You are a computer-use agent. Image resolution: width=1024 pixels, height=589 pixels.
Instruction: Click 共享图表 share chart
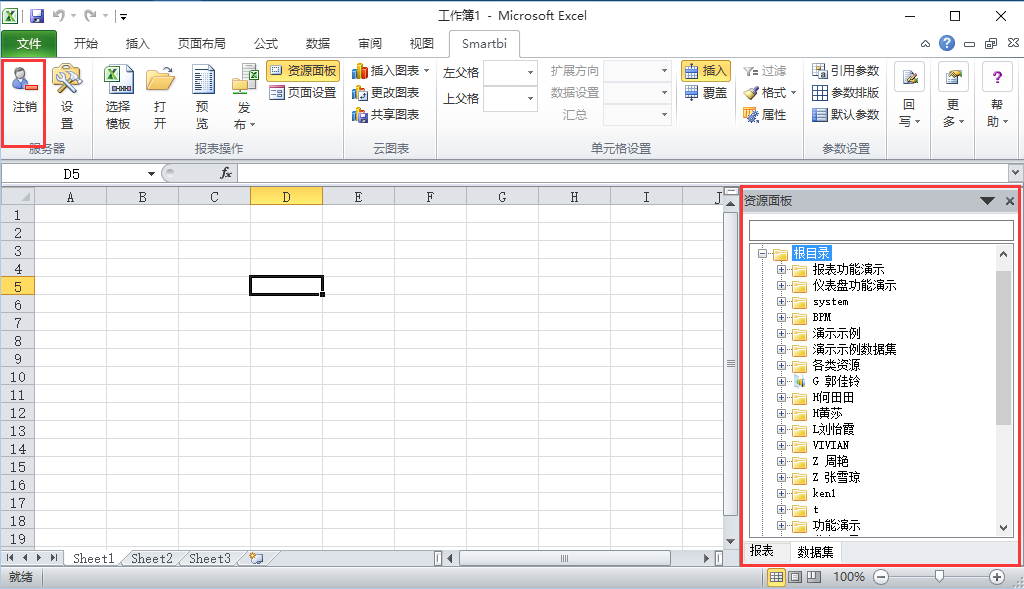[386, 115]
